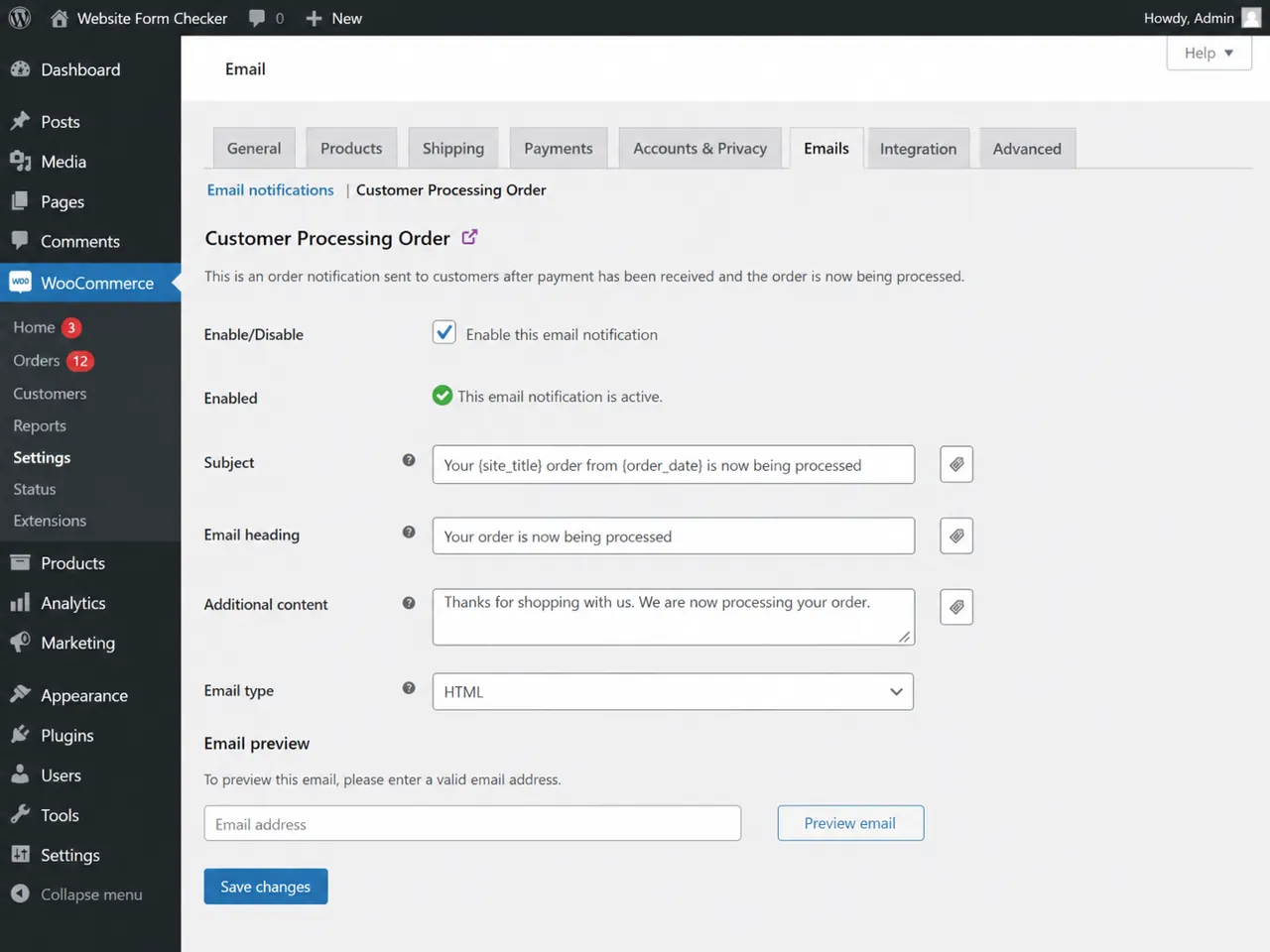Switch to the Integration settings tab
1270x952 pixels.
coord(918,148)
